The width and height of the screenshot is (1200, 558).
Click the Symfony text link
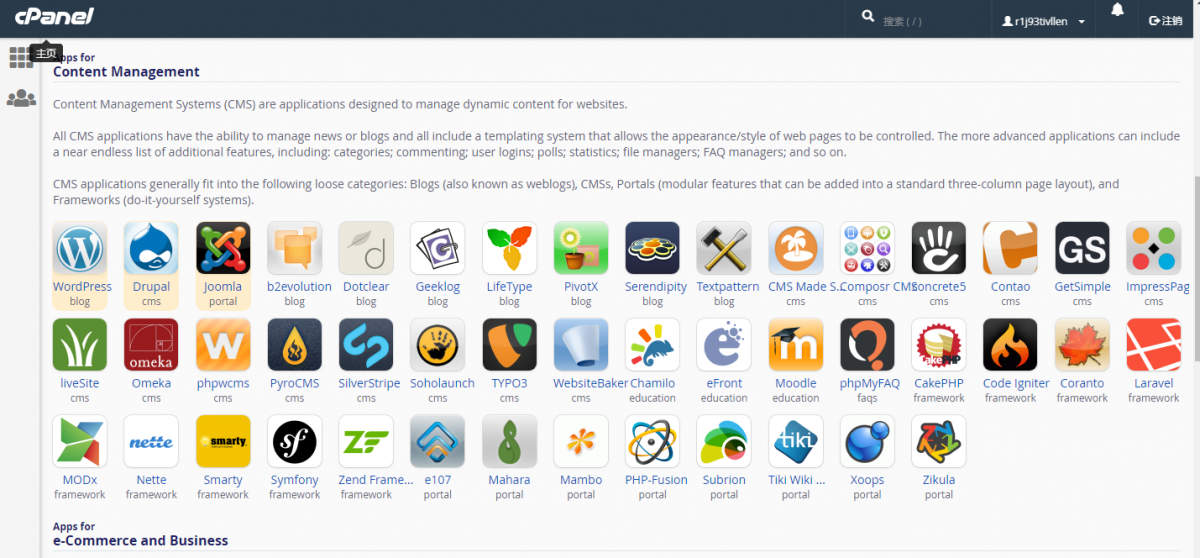(x=294, y=480)
